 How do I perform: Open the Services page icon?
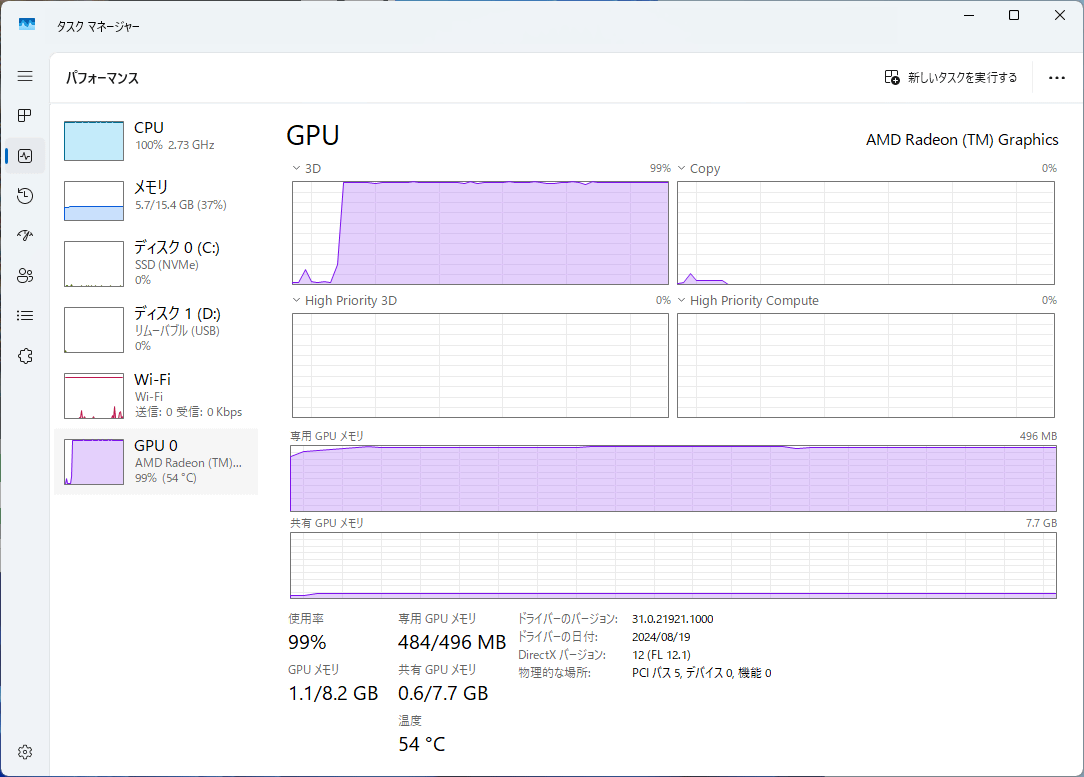click(25, 356)
